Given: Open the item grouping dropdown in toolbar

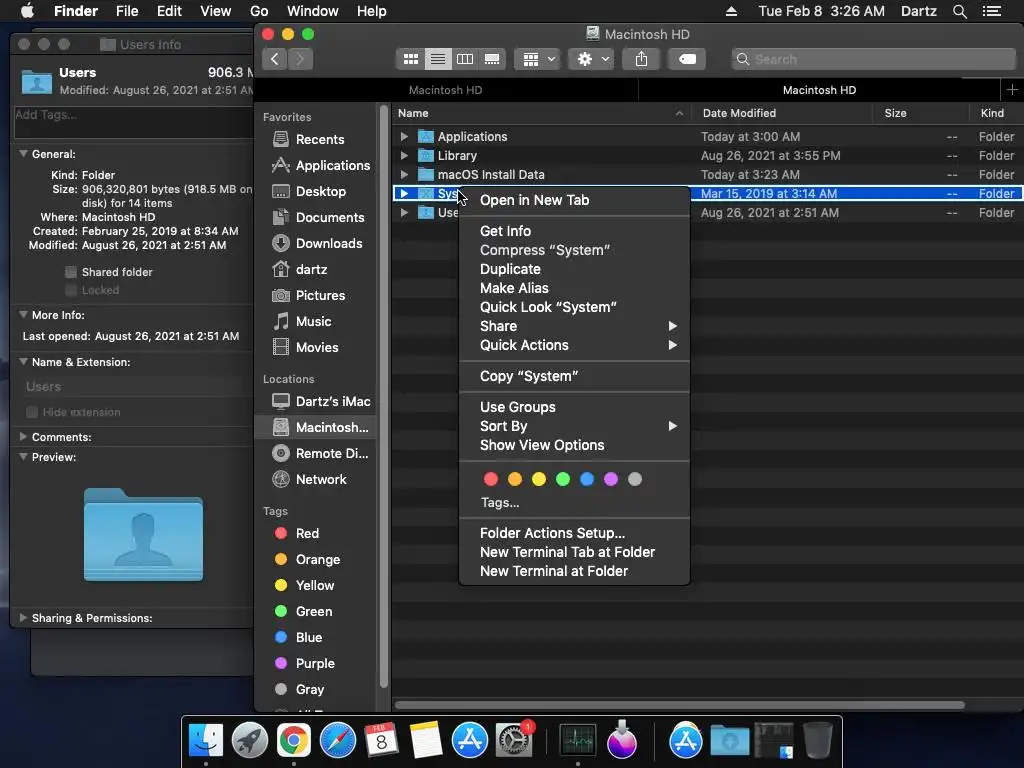Looking at the screenshot, I should pyautogui.click(x=538, y=59).
